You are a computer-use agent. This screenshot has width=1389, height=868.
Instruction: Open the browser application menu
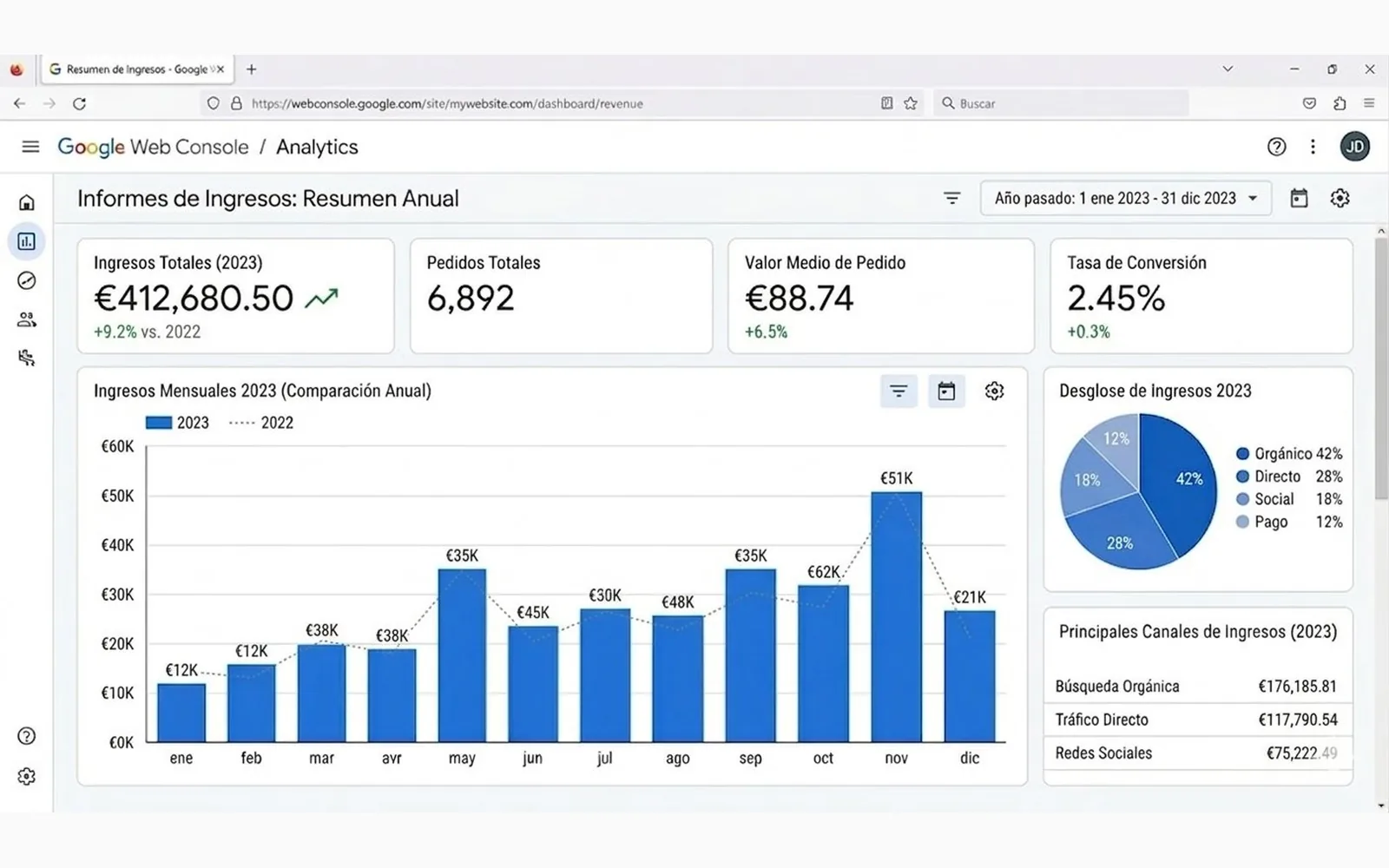[1369, 103]
